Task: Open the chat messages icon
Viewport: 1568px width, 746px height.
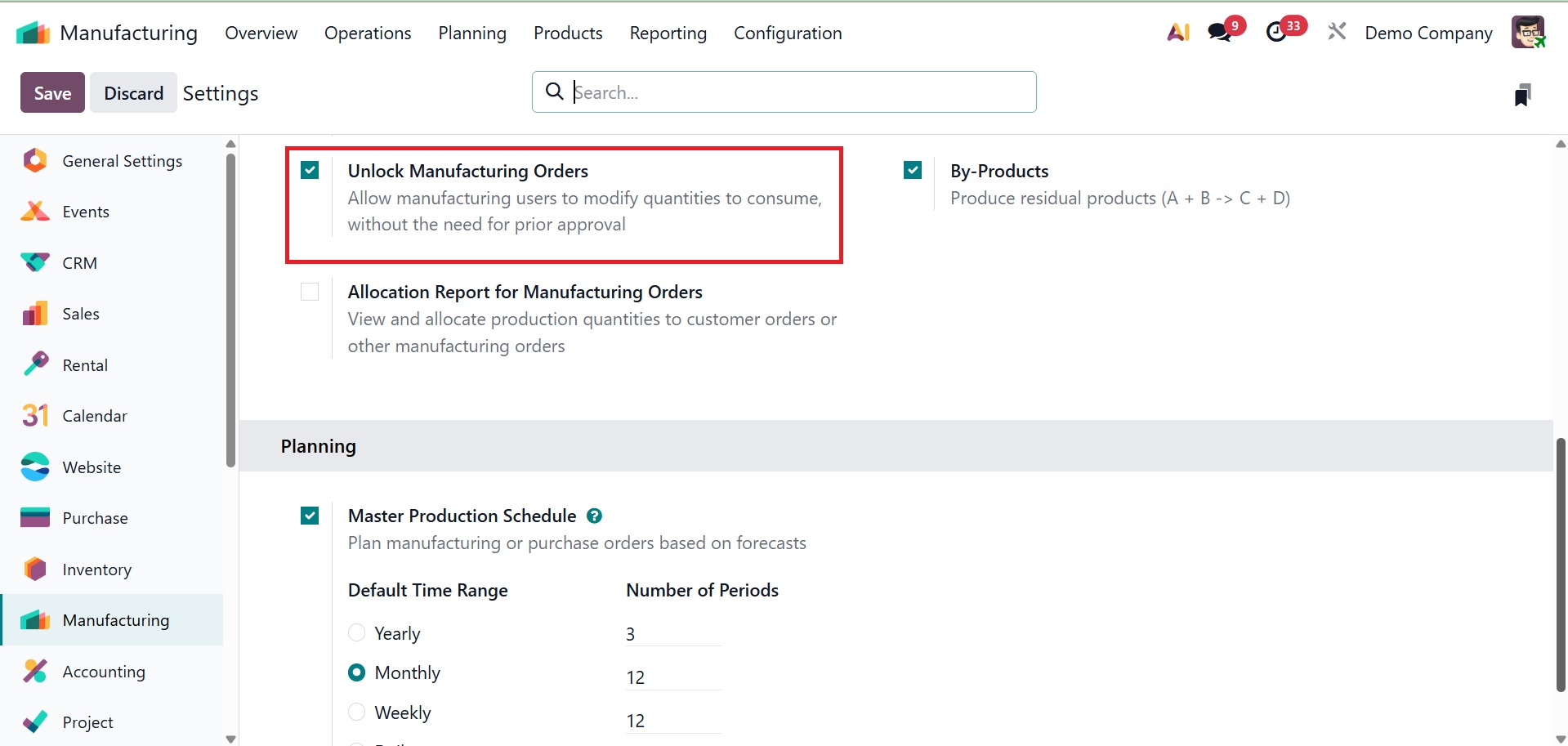Action: [x=1220, y=33]
